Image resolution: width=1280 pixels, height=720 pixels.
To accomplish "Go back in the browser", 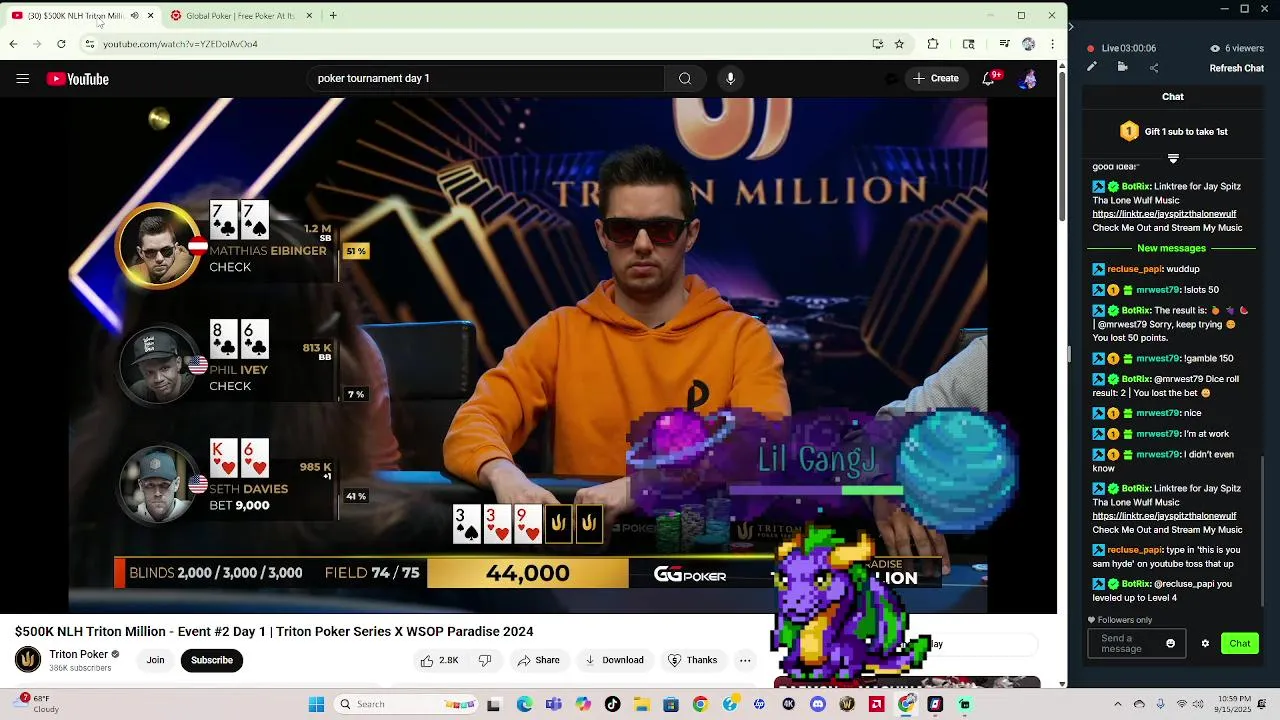I will tap(13, 44).
